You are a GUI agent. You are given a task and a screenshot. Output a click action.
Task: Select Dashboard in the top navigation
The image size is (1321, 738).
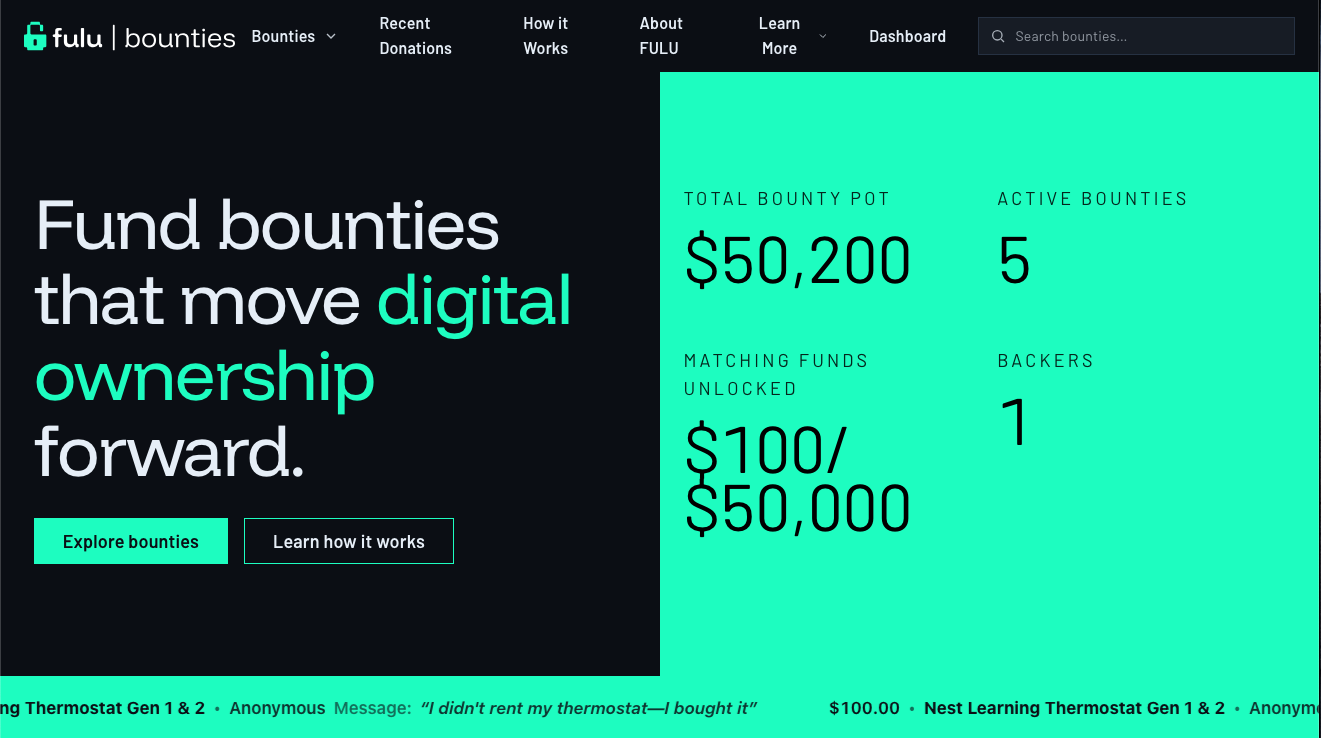click(x=907, y=36)
